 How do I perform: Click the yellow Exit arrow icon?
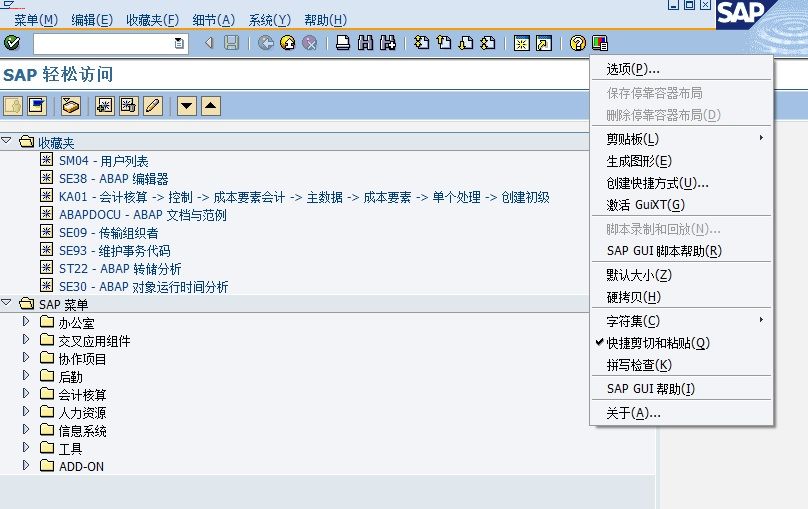(288, 43)
